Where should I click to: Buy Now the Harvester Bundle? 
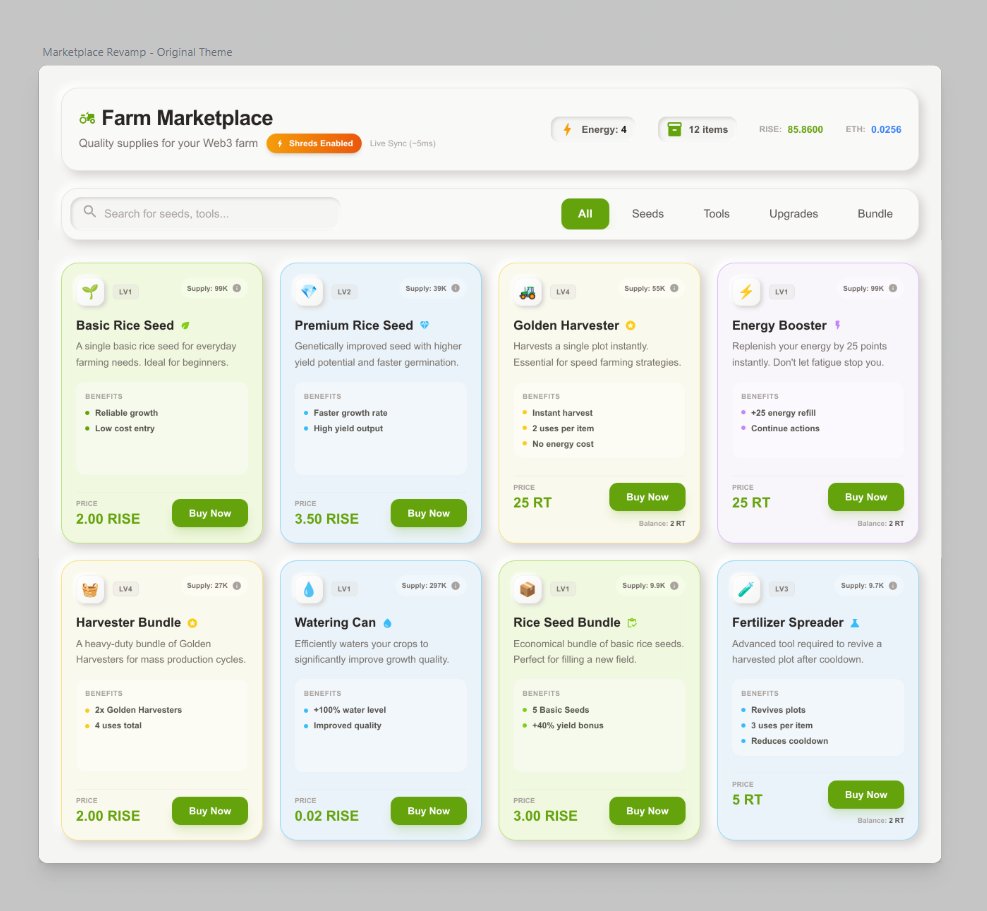coord(210,811)
